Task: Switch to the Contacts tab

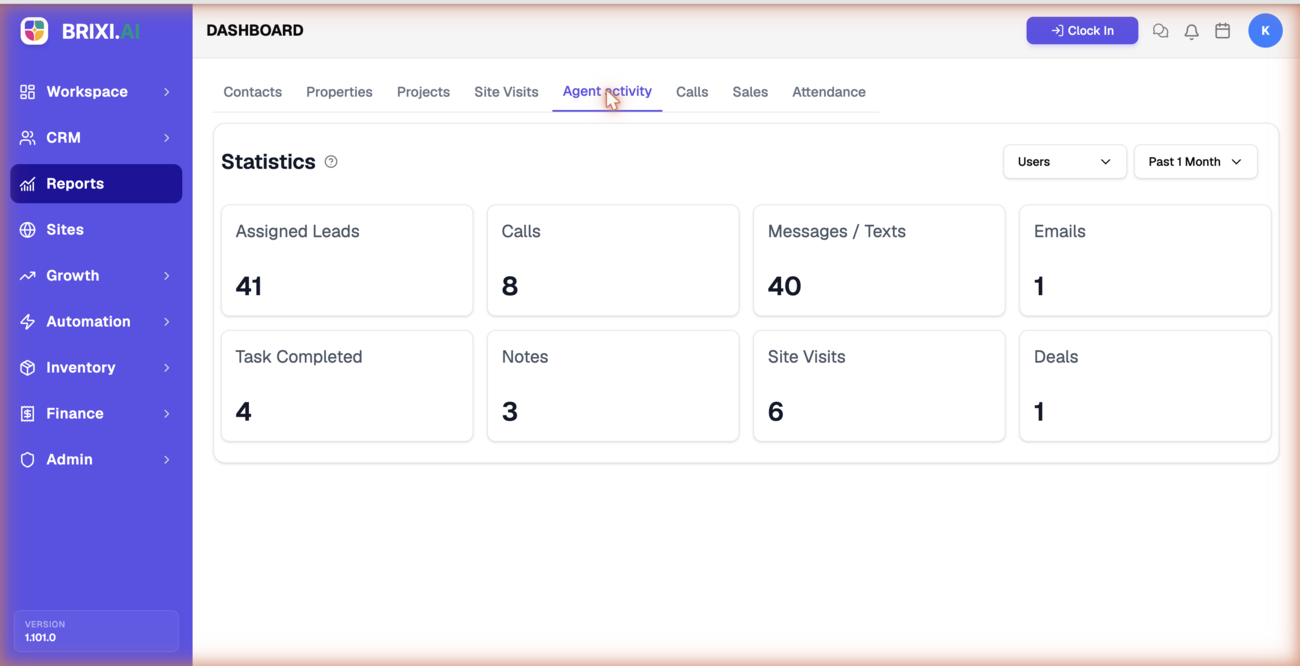Action: [x=252, y=92]
